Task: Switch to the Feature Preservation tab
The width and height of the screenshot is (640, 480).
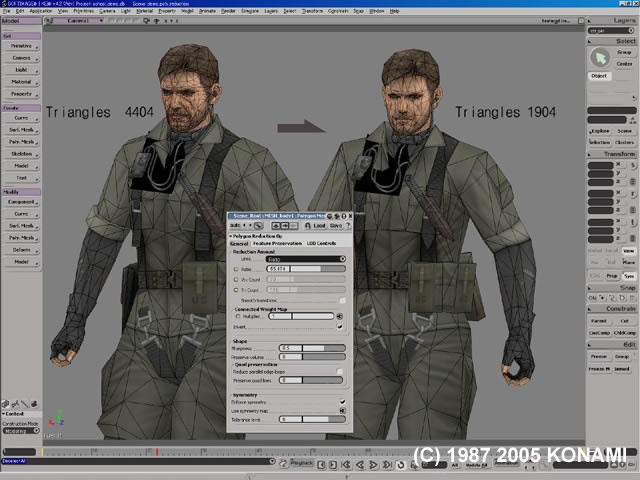Action: pos(277,244)
